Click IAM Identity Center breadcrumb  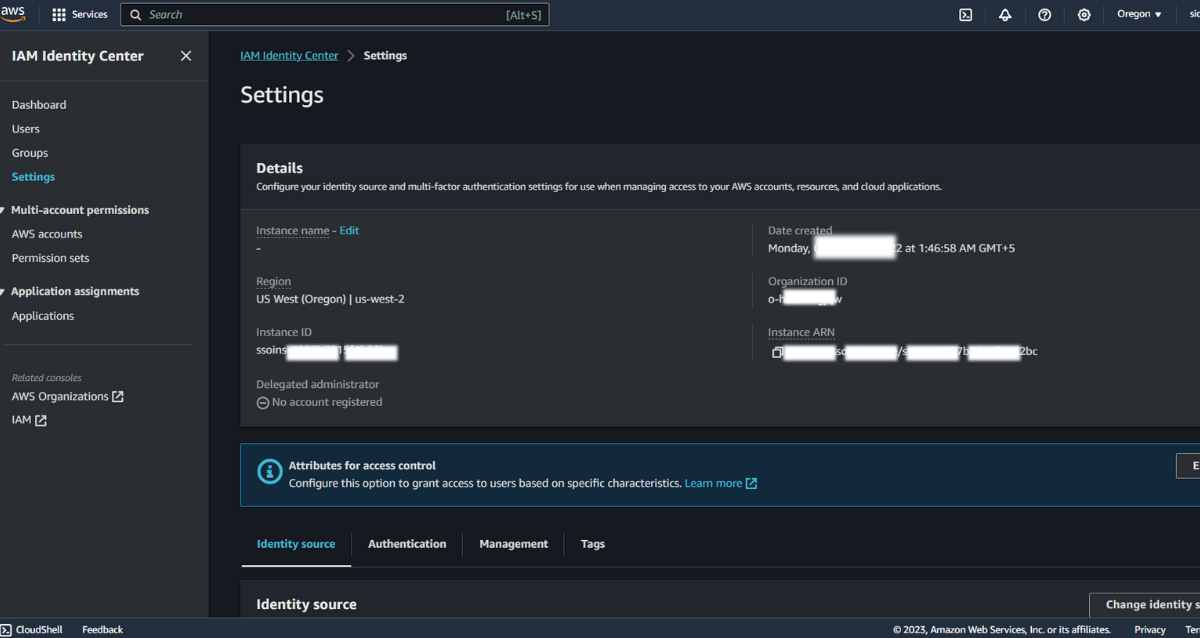coord(289,56)
